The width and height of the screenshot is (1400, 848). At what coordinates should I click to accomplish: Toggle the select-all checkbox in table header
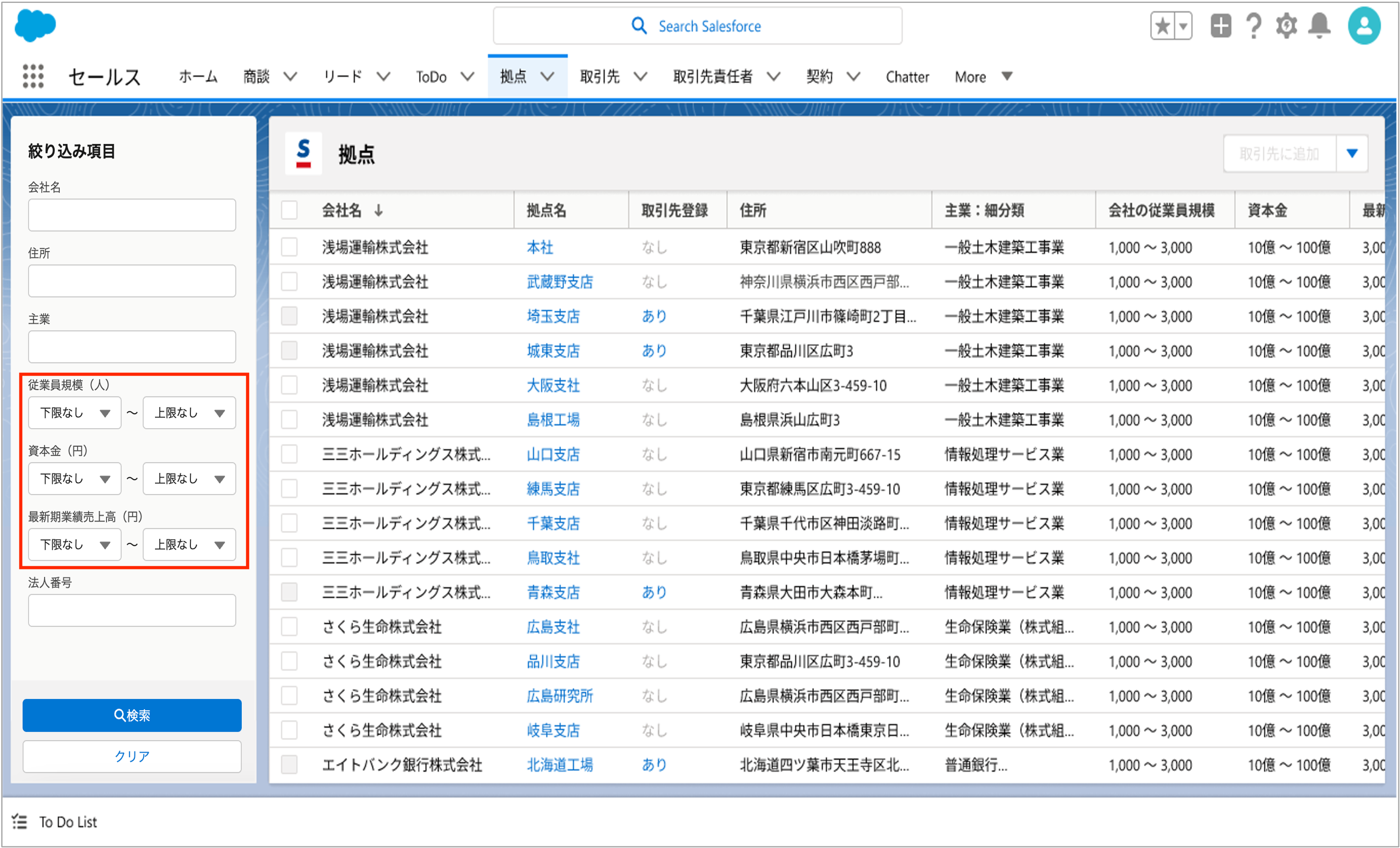tap(289, 210)
